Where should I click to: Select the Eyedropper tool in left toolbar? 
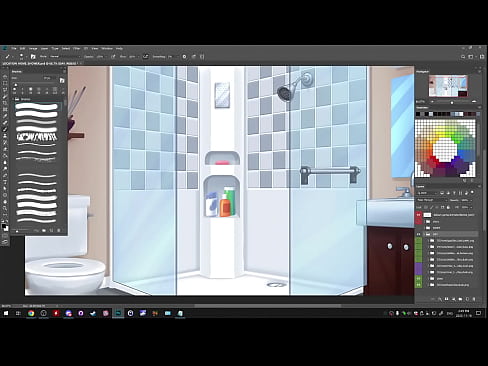point(5,116)
